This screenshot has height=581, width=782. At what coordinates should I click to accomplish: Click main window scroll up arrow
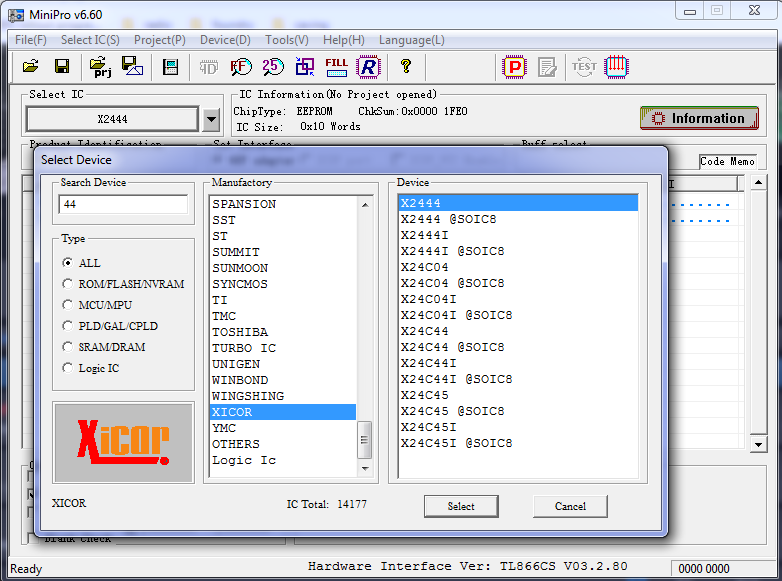point(759,183)
